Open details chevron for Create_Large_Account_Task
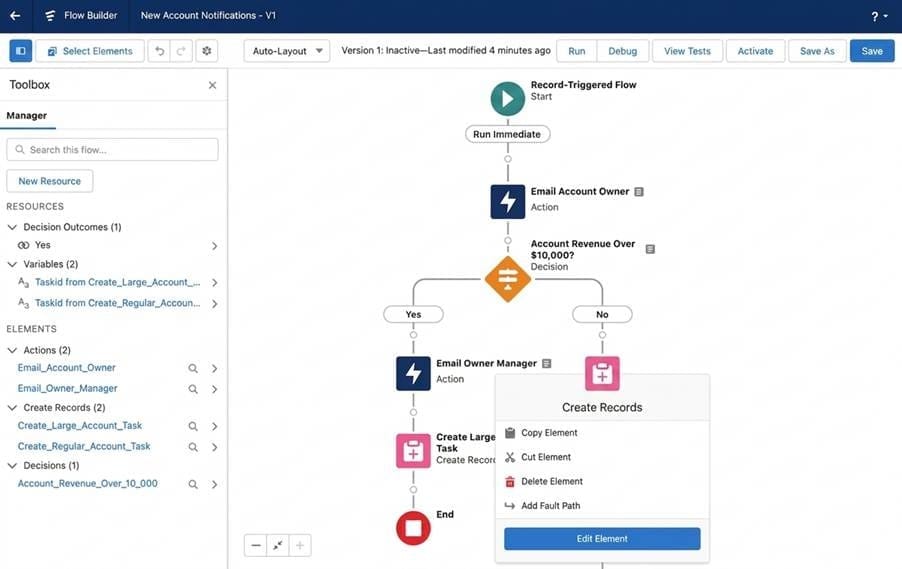 [215, 426]
